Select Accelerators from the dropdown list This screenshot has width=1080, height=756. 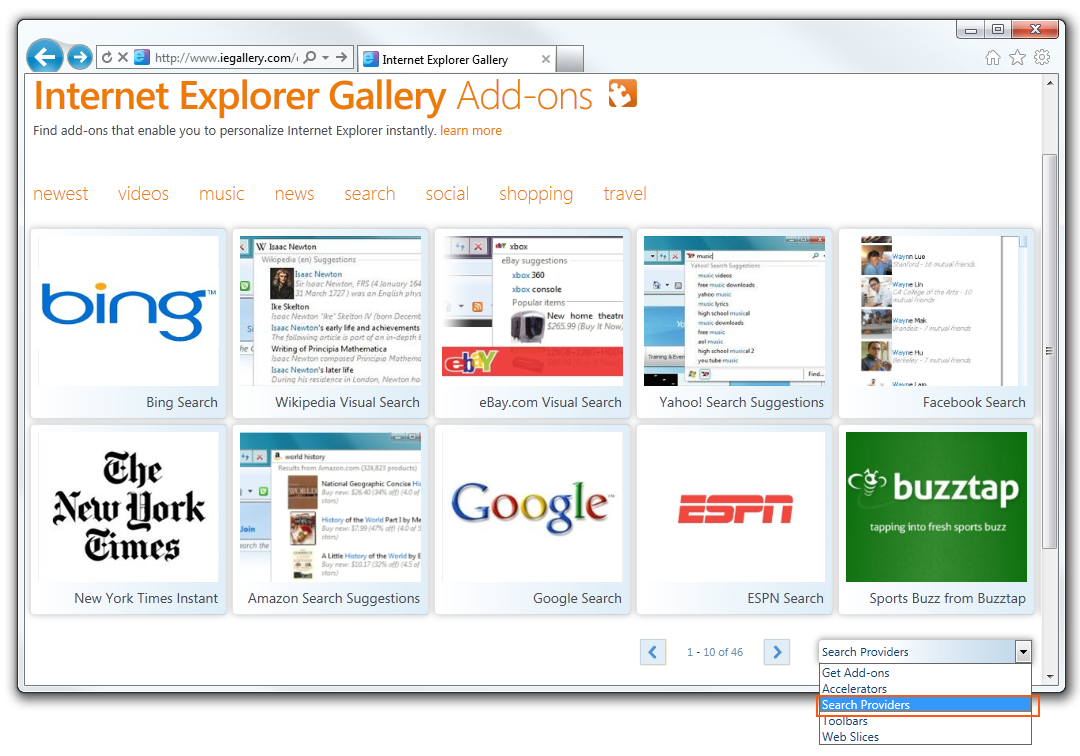(925, 689)
